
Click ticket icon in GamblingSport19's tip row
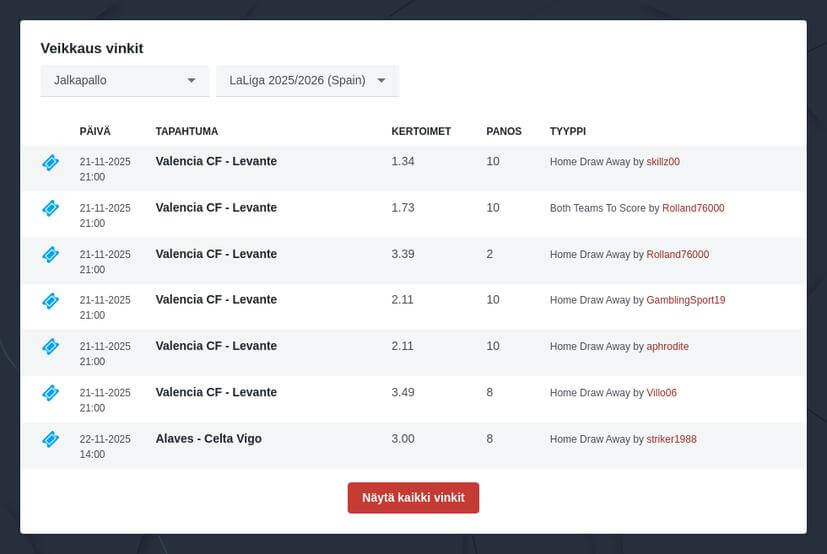click(x=50, y=300)
